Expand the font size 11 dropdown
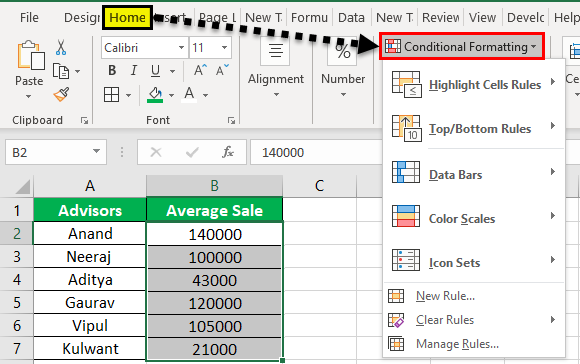Viewport: 580px width, 364px height. tap(224, 47)
